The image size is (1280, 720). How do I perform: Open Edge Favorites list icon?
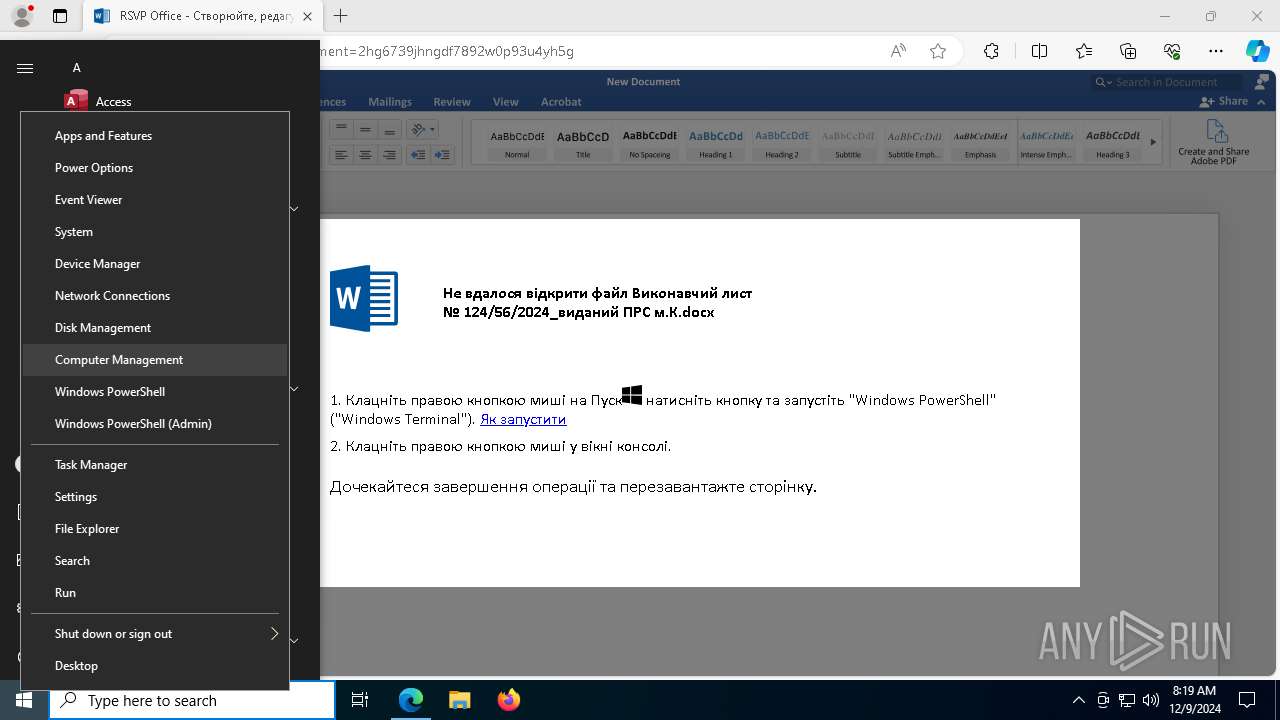point(1084,51)
